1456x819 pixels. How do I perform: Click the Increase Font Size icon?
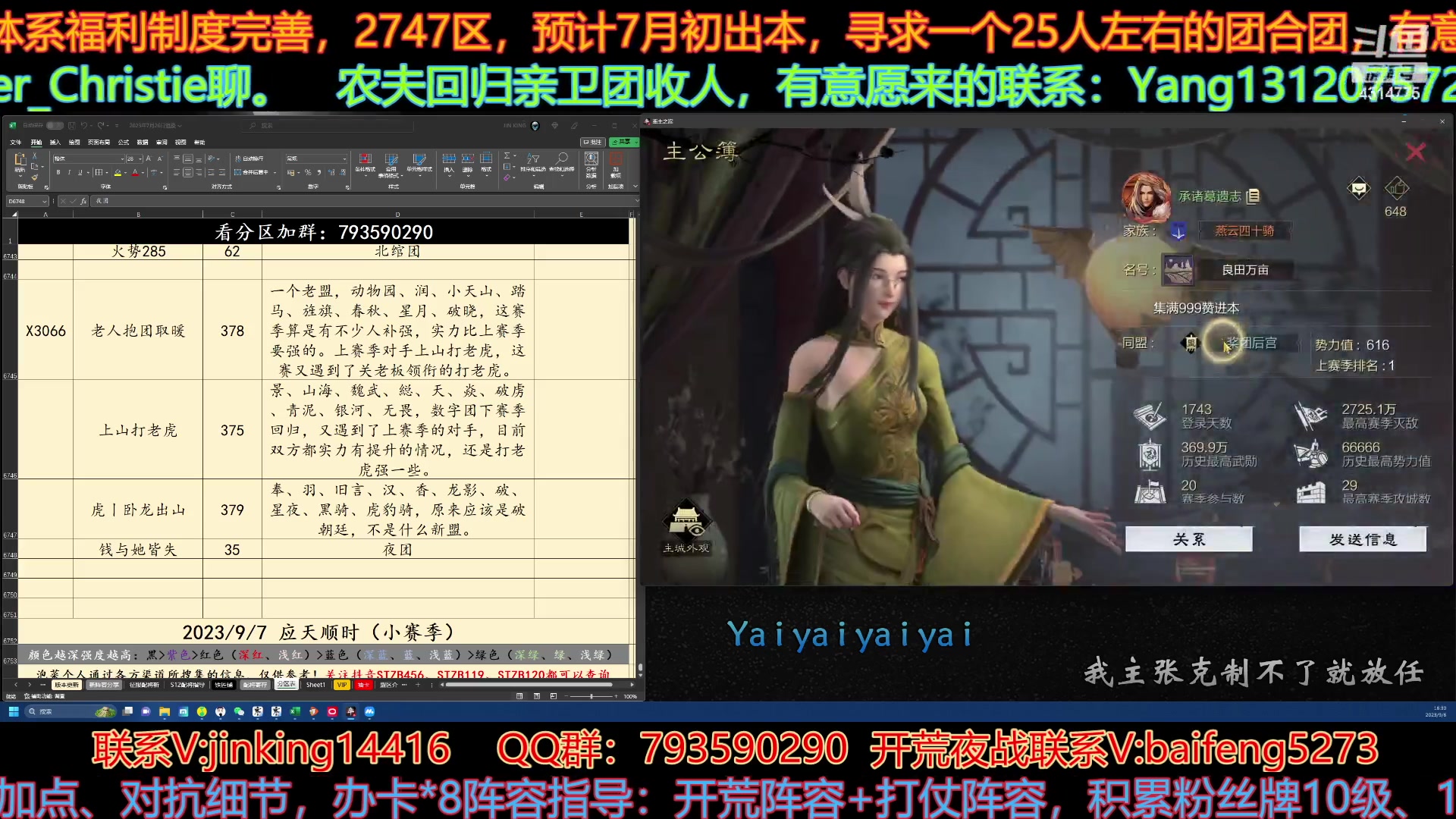tap(149, 158)
